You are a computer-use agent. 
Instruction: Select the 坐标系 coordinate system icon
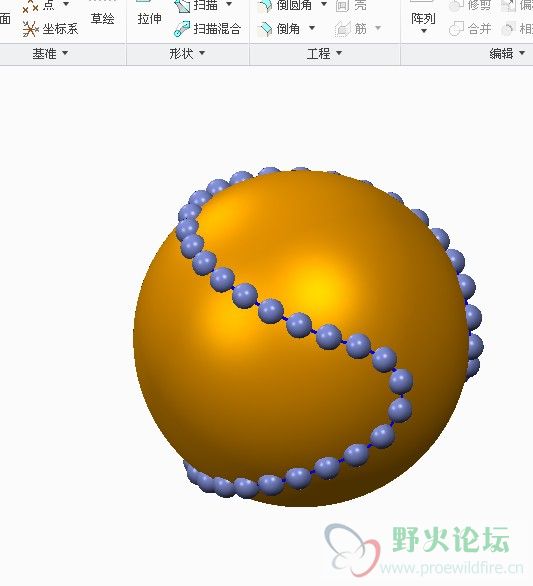pyautogui.click(x=30, y=29)
